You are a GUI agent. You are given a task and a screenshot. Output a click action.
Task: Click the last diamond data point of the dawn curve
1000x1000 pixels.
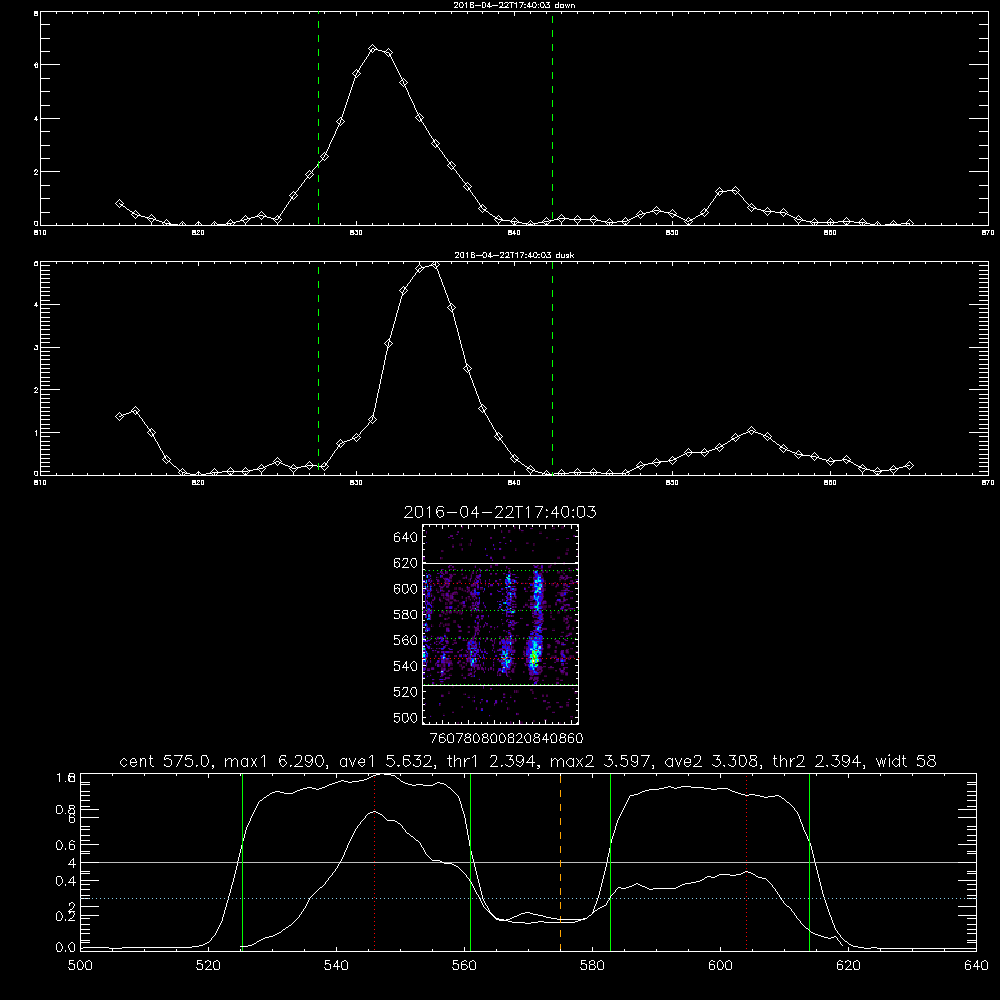coord(909,223)
